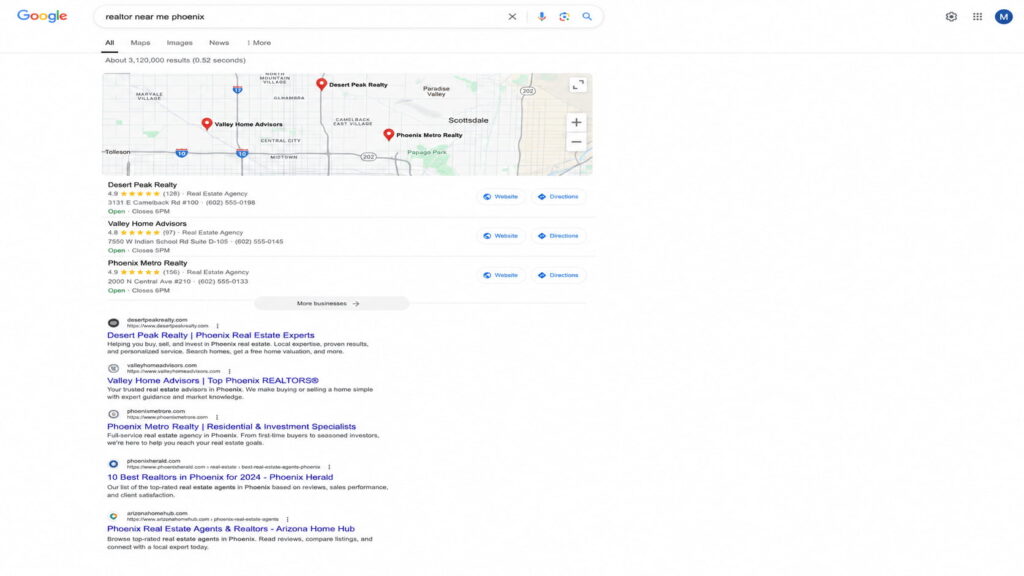Click the 3131 E Camelback Rd address text
This screenshot has height=576, width=1024.
click(x=153, y=202)
